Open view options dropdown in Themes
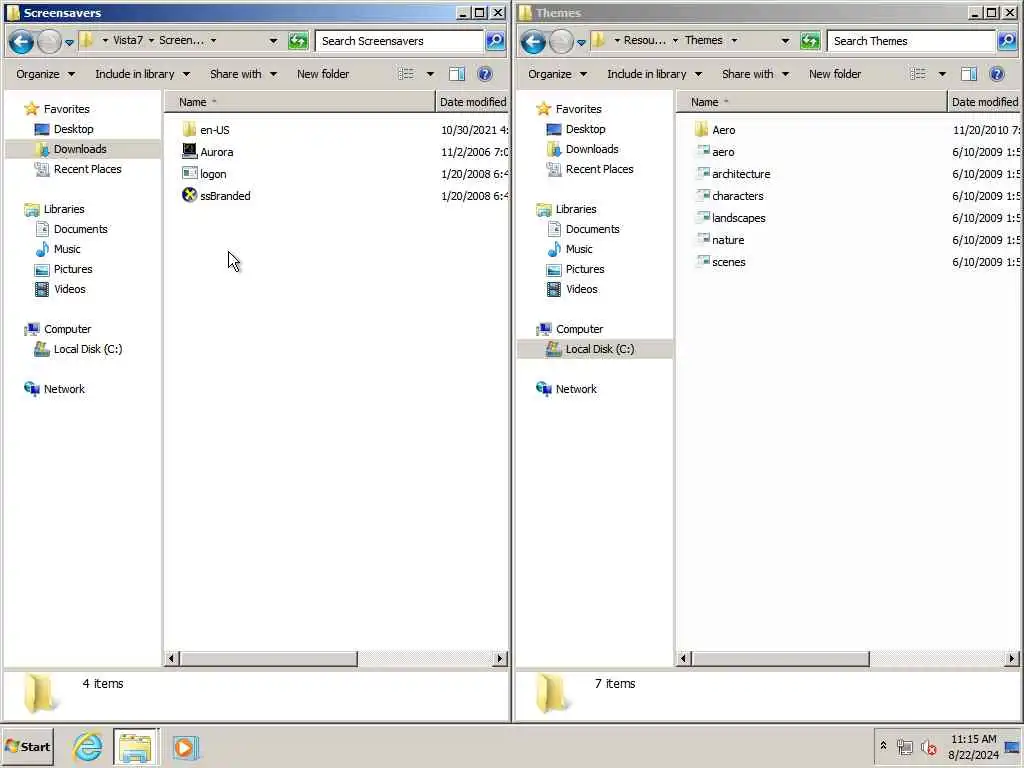Image resolution: width=1024 pixels, height=768 pixels. 942,74
